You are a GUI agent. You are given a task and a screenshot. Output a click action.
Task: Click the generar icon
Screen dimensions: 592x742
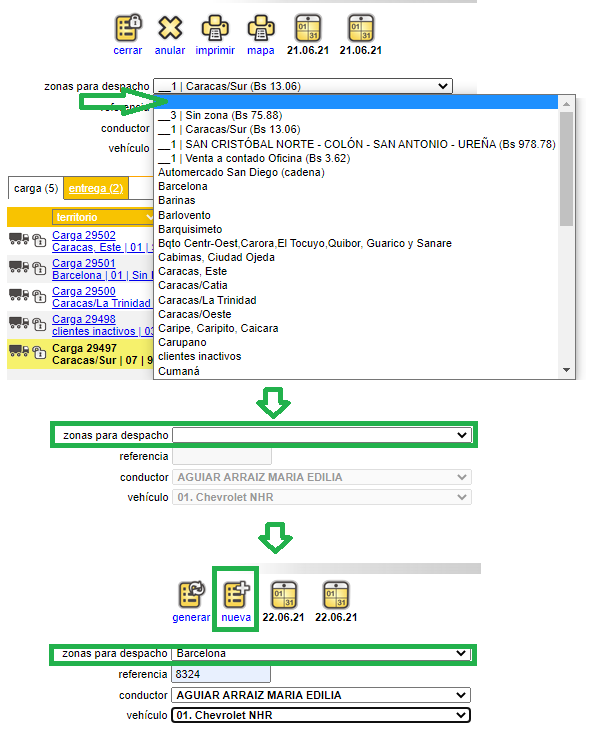pos(191,594)
